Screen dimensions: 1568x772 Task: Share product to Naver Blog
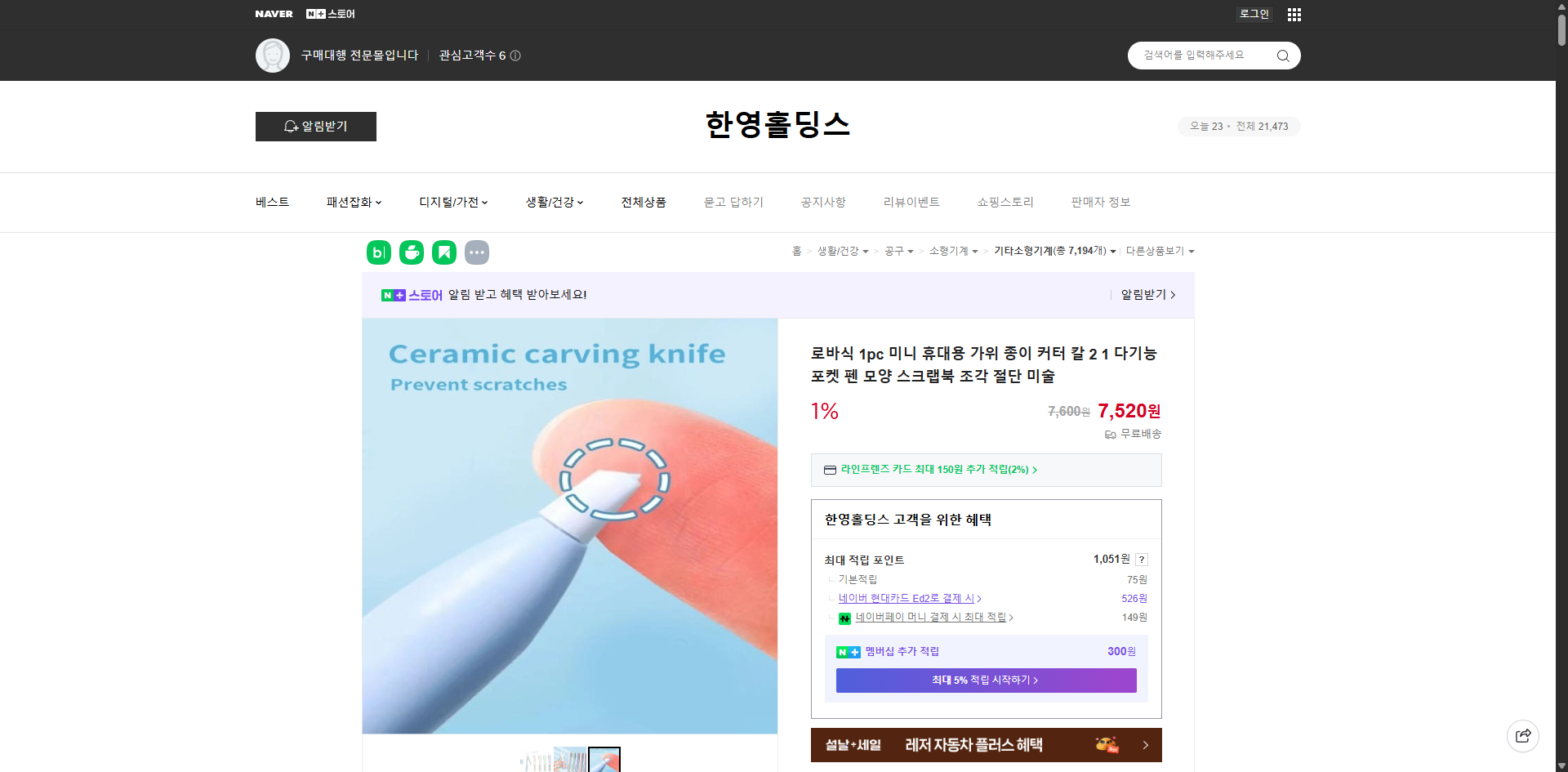click(x=378, y=252)
